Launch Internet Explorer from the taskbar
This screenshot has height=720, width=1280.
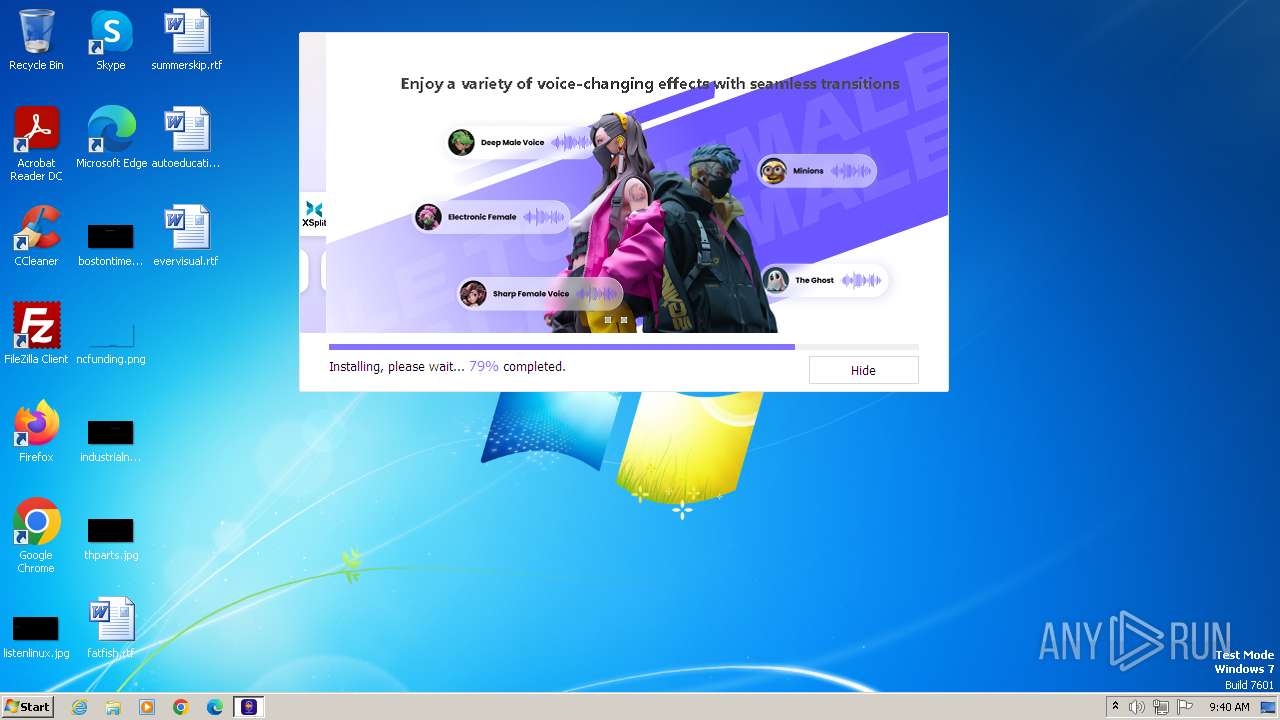tap(79, 707)
